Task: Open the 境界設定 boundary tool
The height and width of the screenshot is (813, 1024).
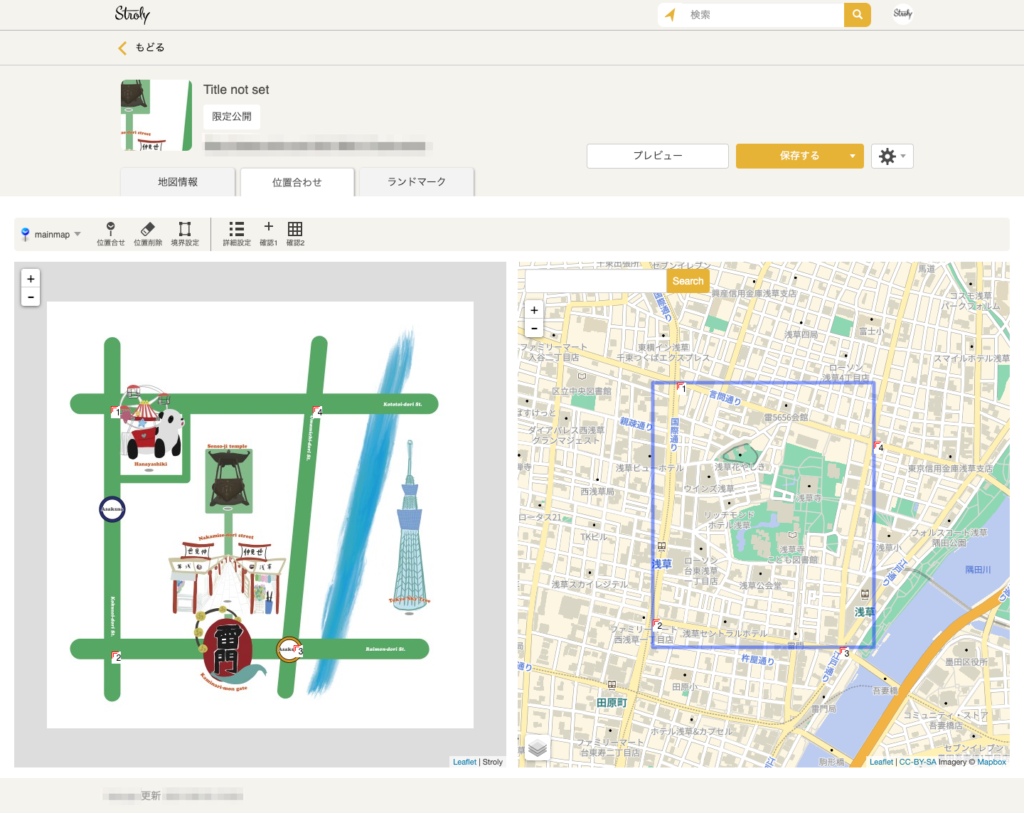Action: coord(185,234)
